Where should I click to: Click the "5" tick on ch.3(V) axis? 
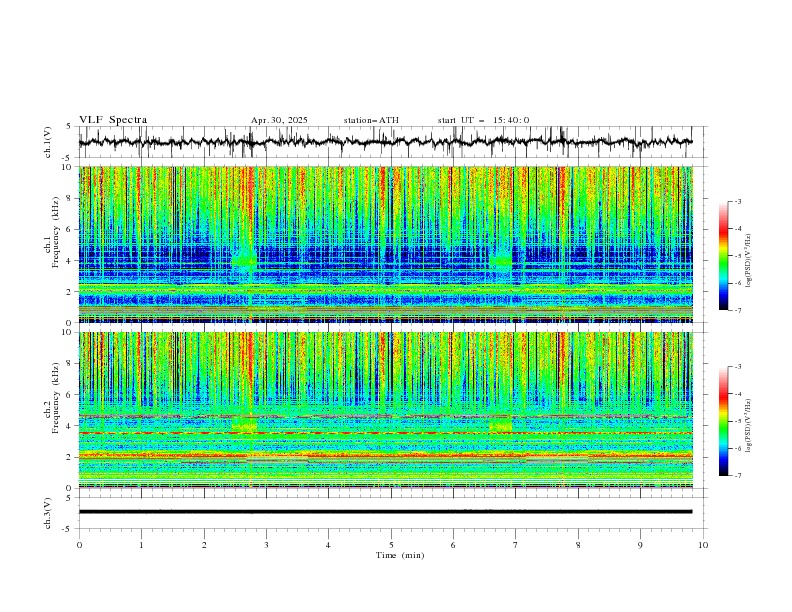point(69,498)
